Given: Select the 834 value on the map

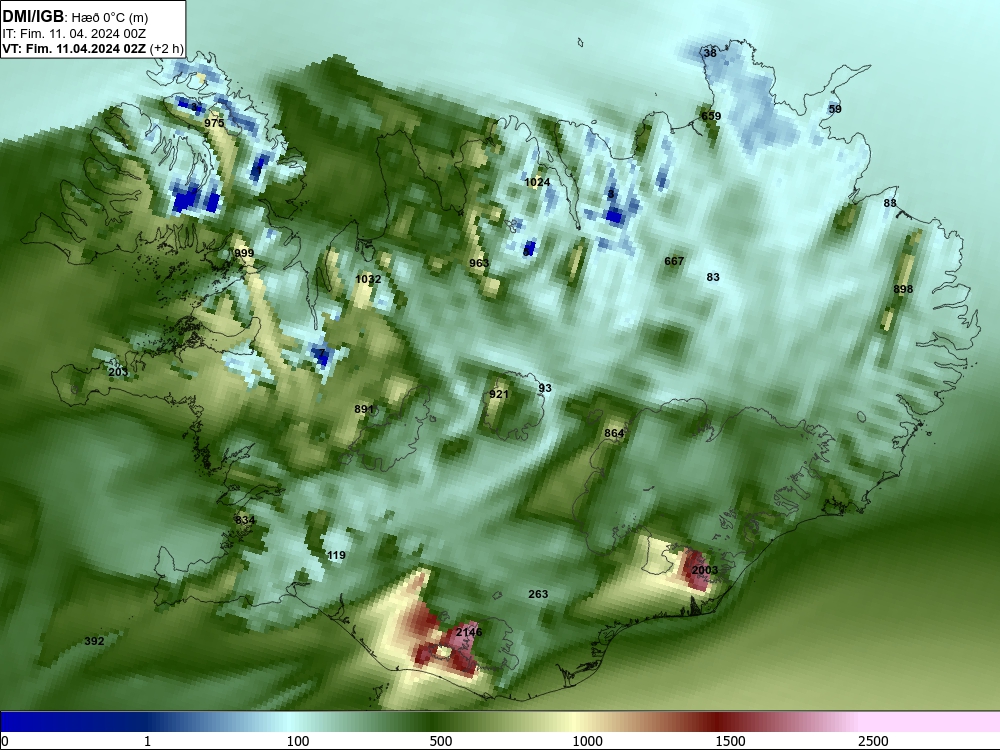Looking at the screenshot, I should coord(245,520).
